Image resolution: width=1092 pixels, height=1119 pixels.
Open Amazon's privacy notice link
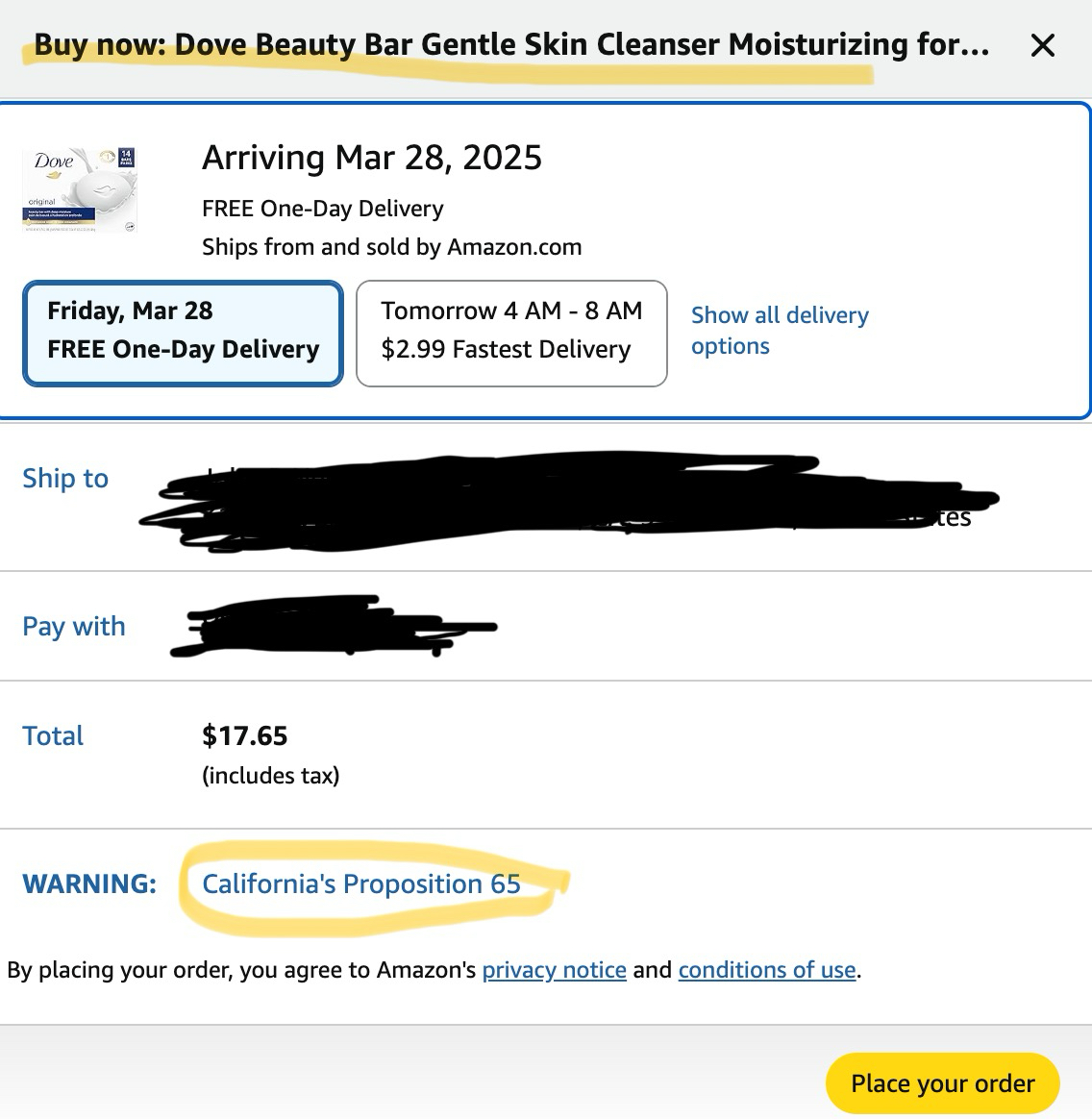554,970
